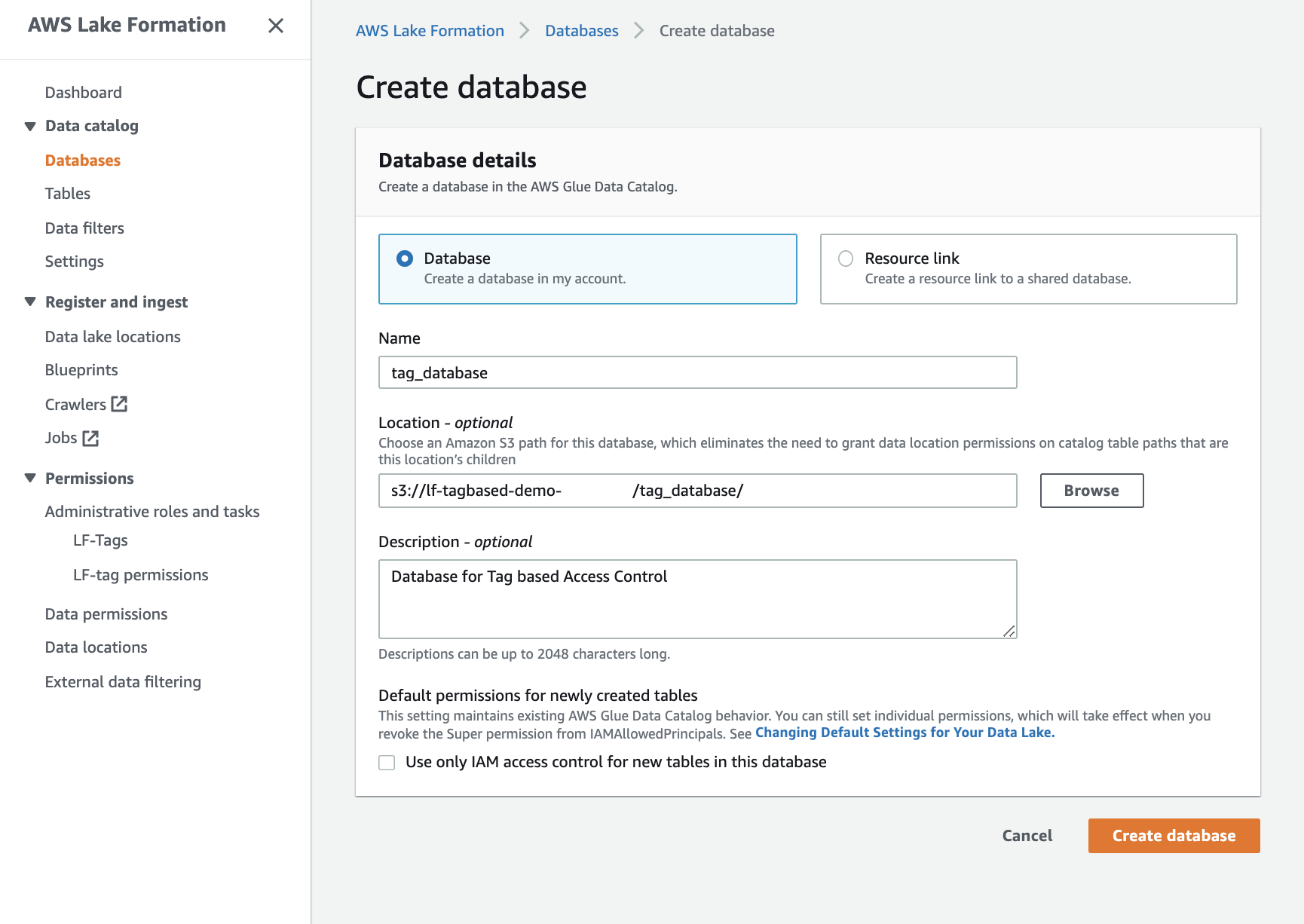The width and height of the screenshot is (1304, 924).
Task: Collapse the Permissions section
Action: click(30, 478)
